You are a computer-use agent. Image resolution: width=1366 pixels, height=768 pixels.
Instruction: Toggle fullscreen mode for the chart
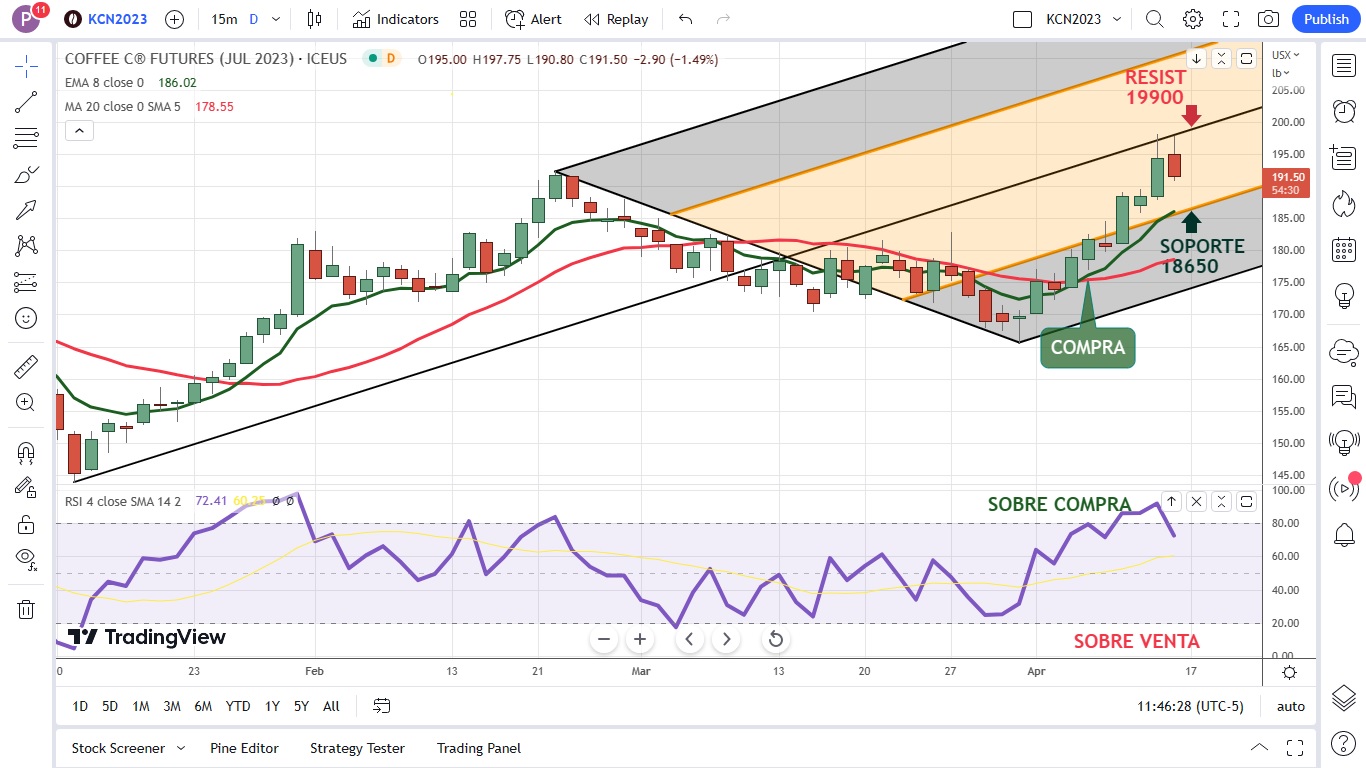[1231, 19]
